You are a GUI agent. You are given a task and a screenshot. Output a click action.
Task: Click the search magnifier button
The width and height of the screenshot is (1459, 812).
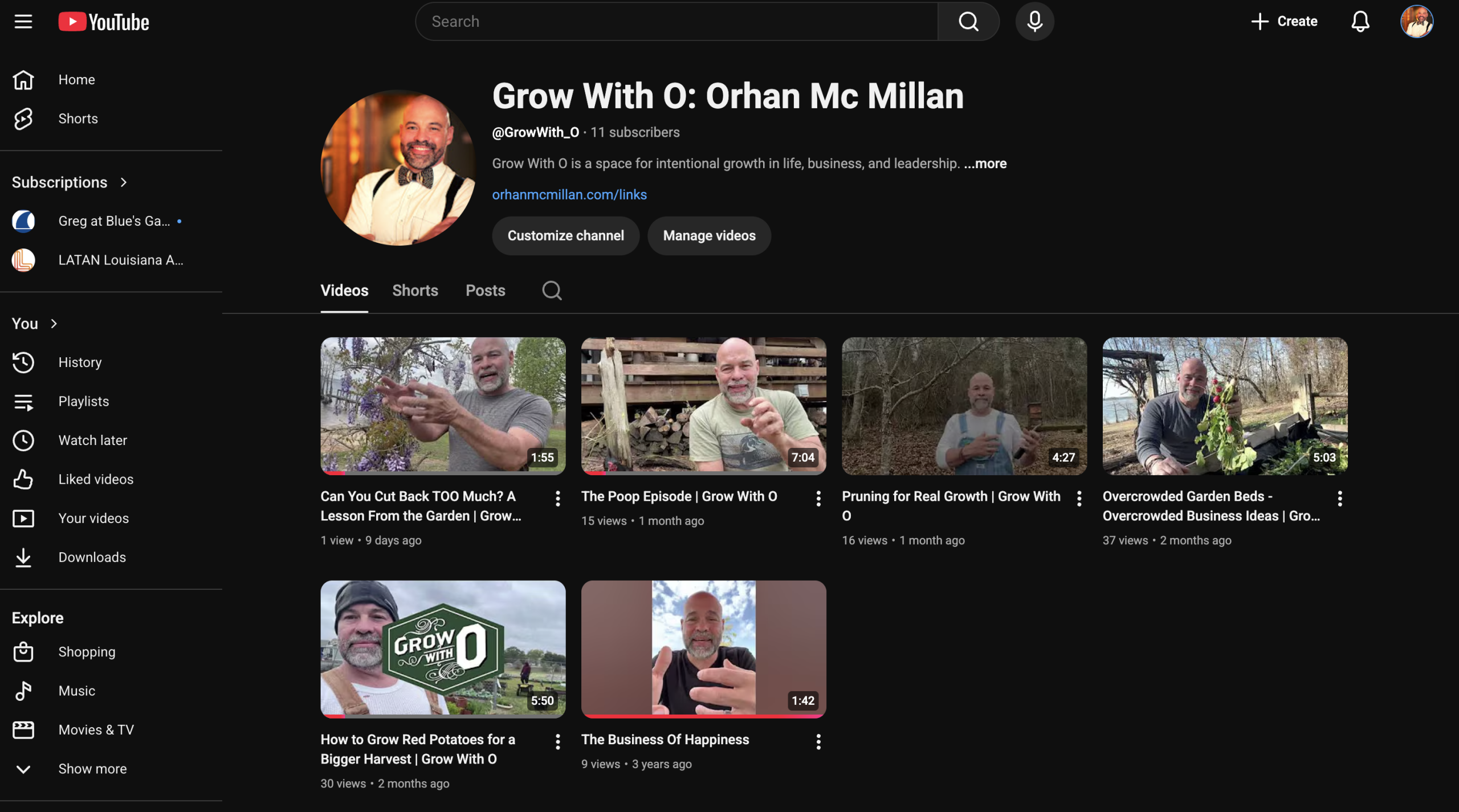tap(968, 21)
